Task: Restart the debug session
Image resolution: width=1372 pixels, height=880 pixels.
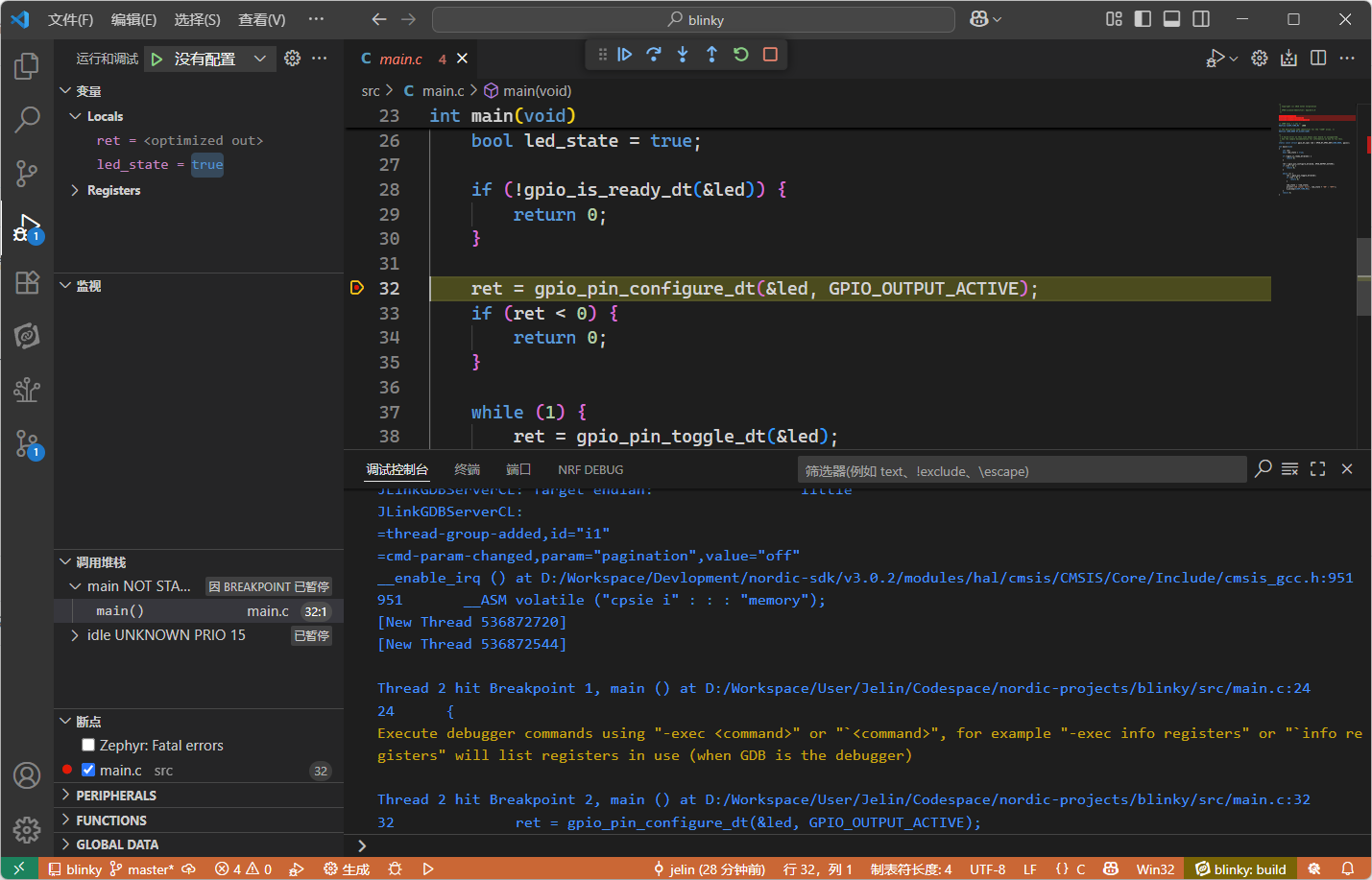Action: click(741, 55)
